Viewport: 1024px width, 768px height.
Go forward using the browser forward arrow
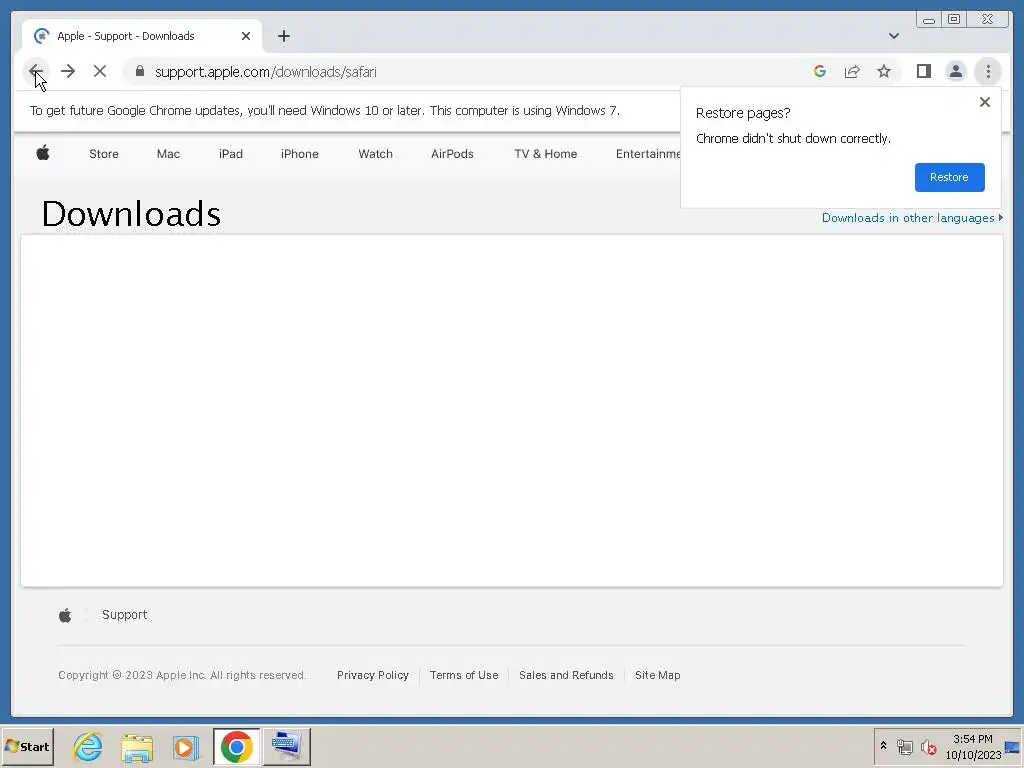pos(68,71)
